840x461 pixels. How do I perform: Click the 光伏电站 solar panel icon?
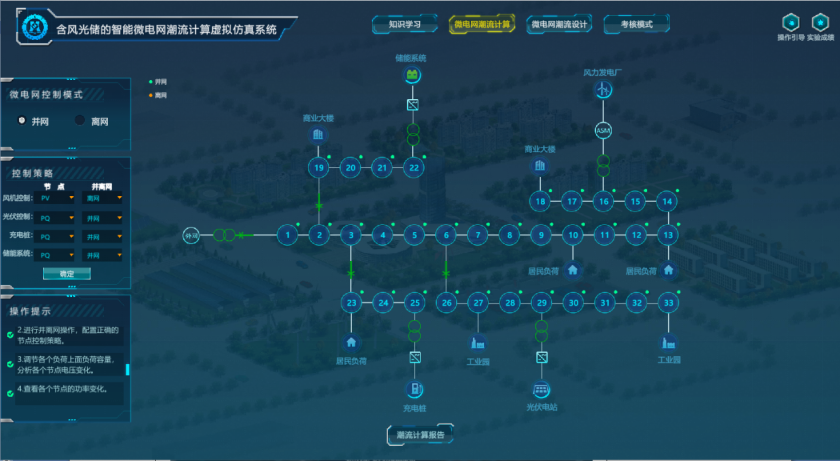click(541, 389)
